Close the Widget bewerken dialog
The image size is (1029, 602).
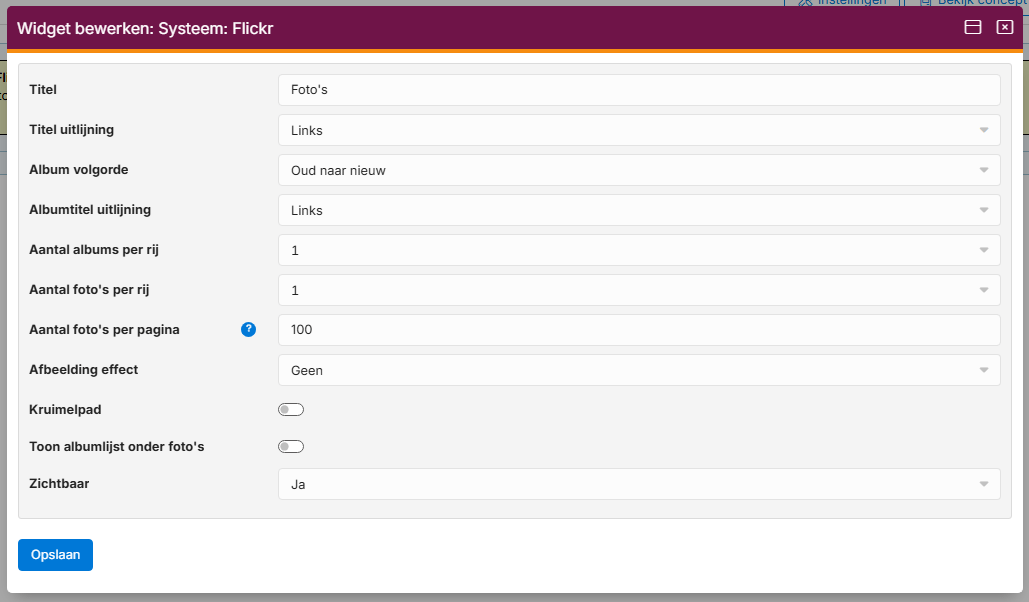pyautogui.click(x=1005, y=28)
